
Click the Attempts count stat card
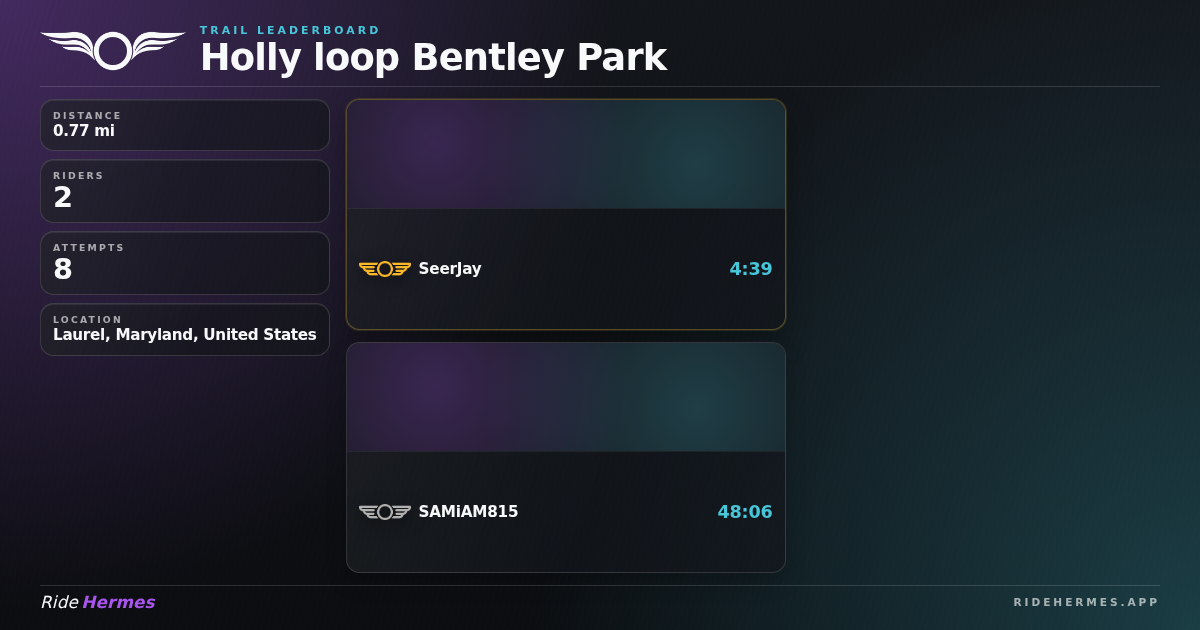point(185,263)
